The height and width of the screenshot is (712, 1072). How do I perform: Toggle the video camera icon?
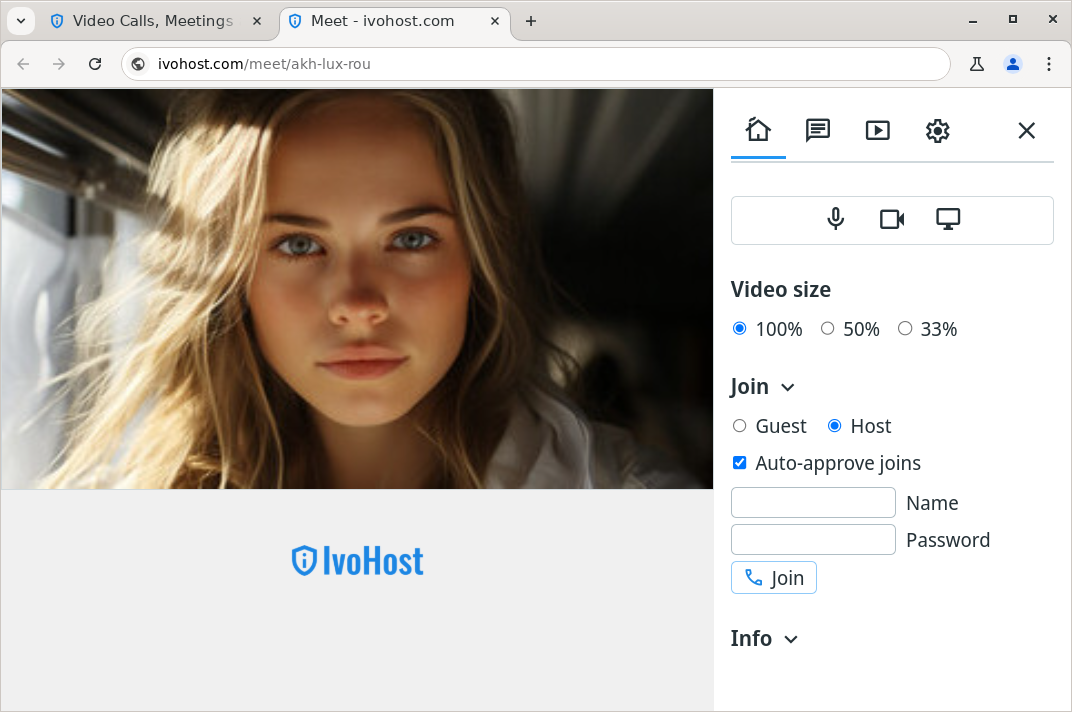892,219
